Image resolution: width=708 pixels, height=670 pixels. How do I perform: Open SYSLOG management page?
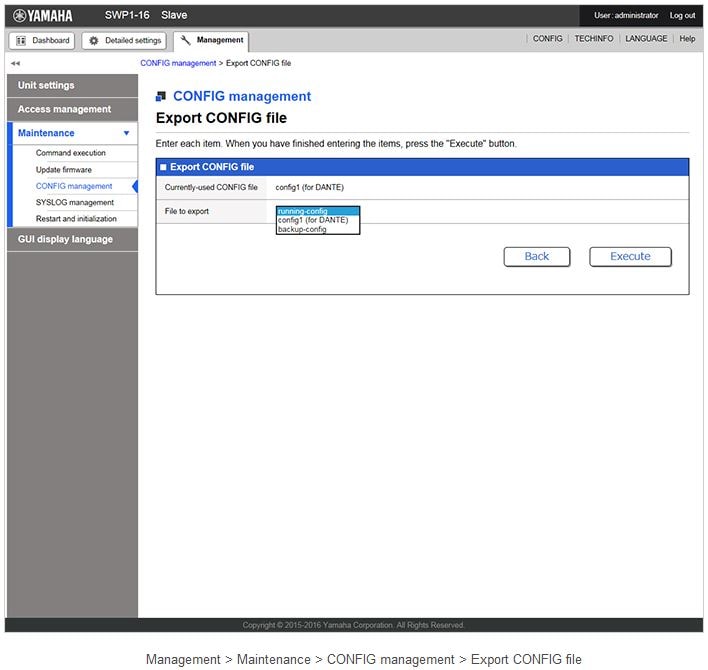click(x=75, y=202)
